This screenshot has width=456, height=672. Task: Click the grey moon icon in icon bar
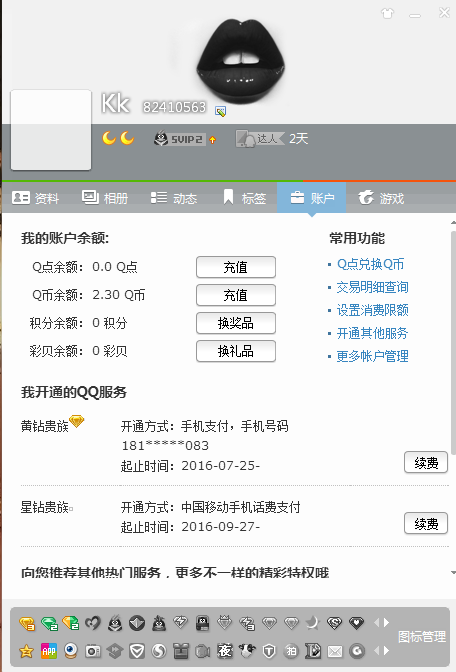(x=312, y=623)
